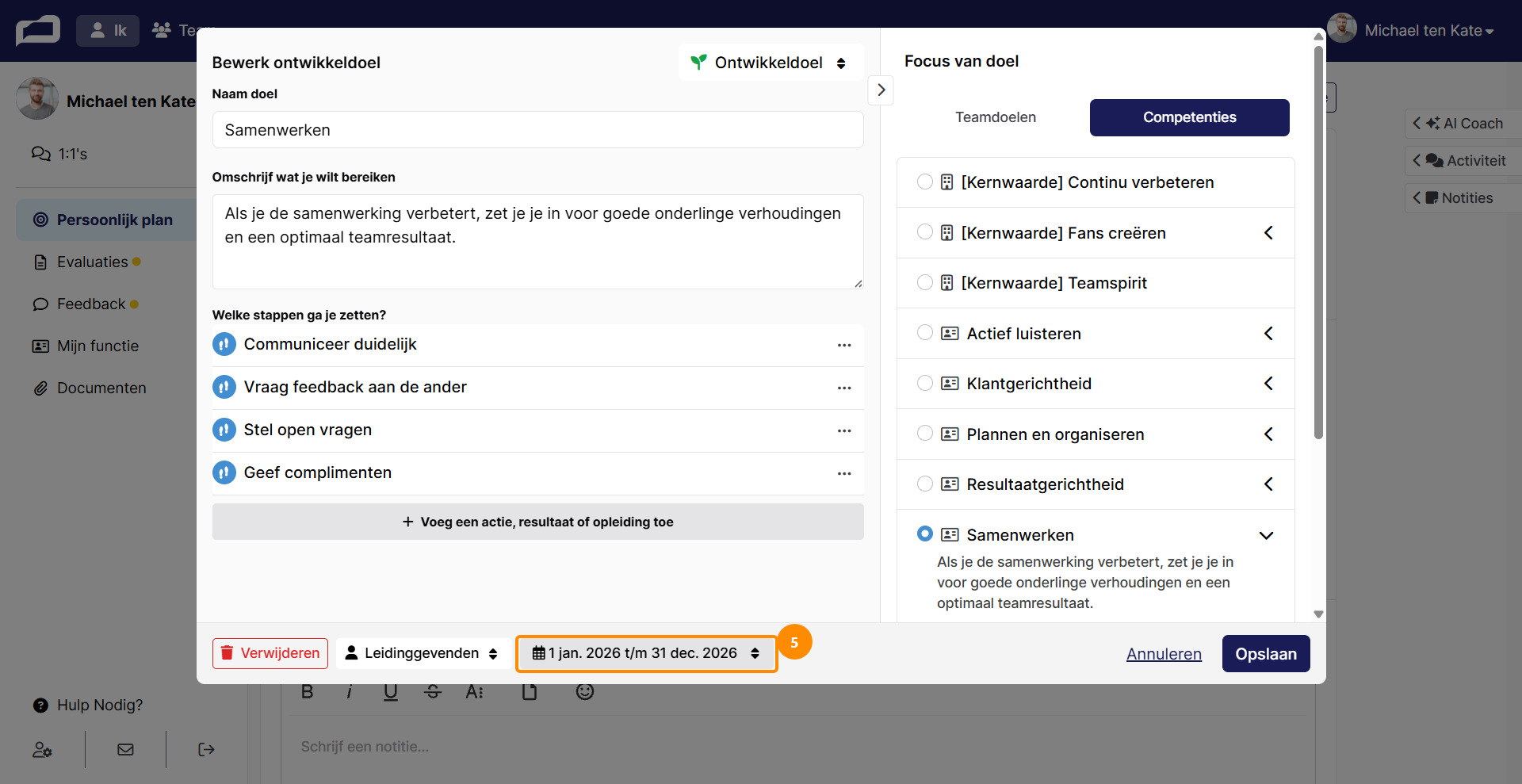Click the goal description textarea

[538, 242]
